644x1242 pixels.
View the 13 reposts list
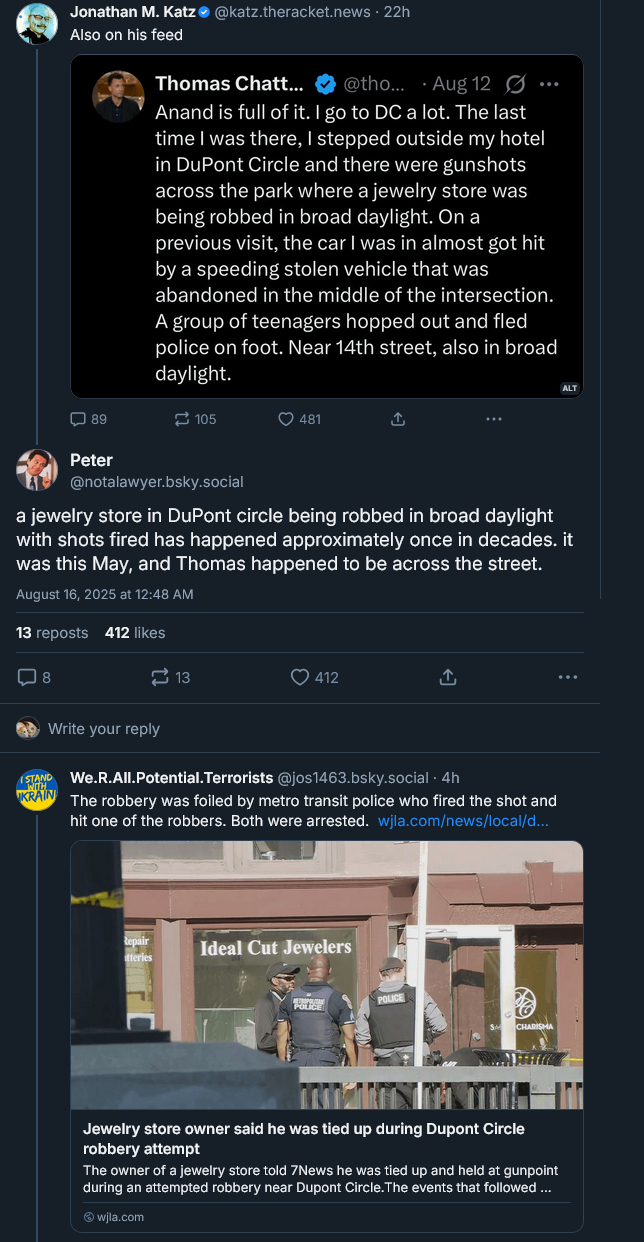point(52,632)
